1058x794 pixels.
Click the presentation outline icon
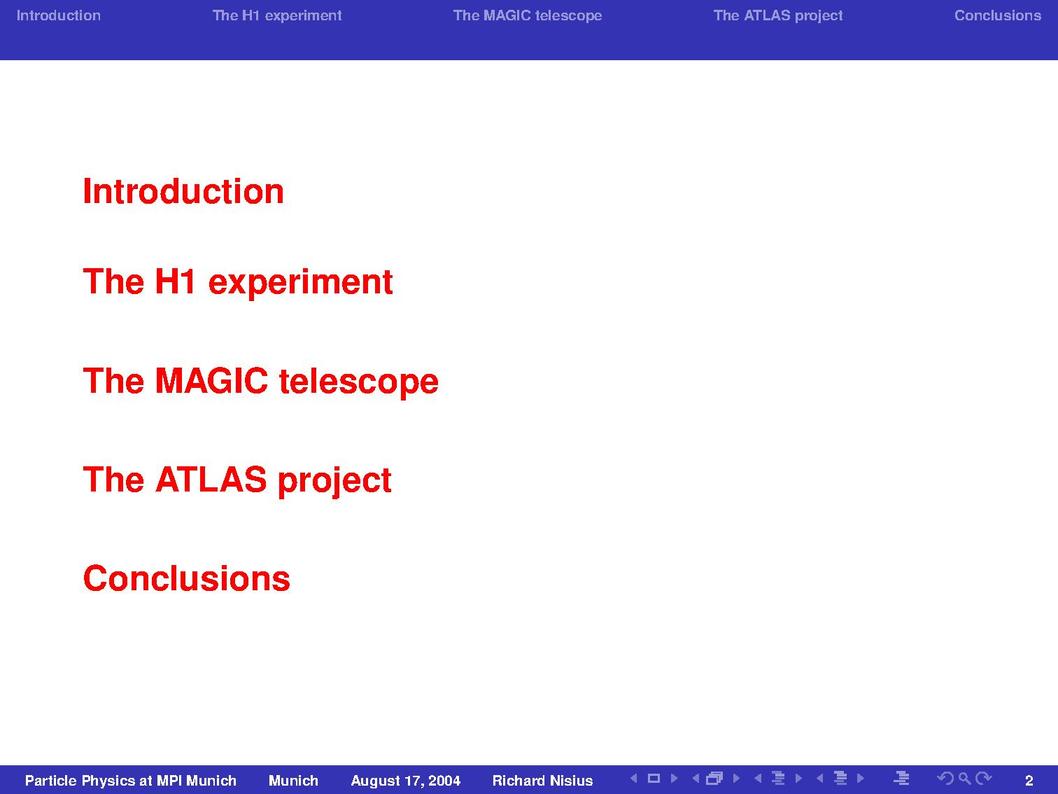pyautogui.click(x=901, y=778)
